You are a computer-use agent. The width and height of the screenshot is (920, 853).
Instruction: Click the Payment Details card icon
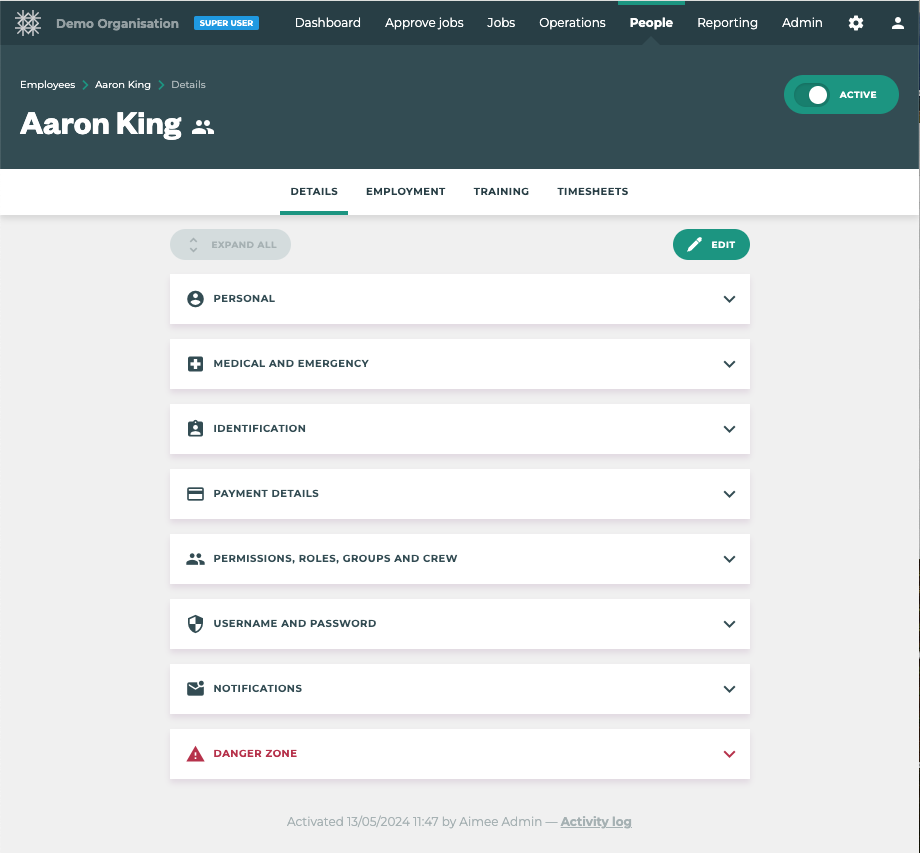195,494
